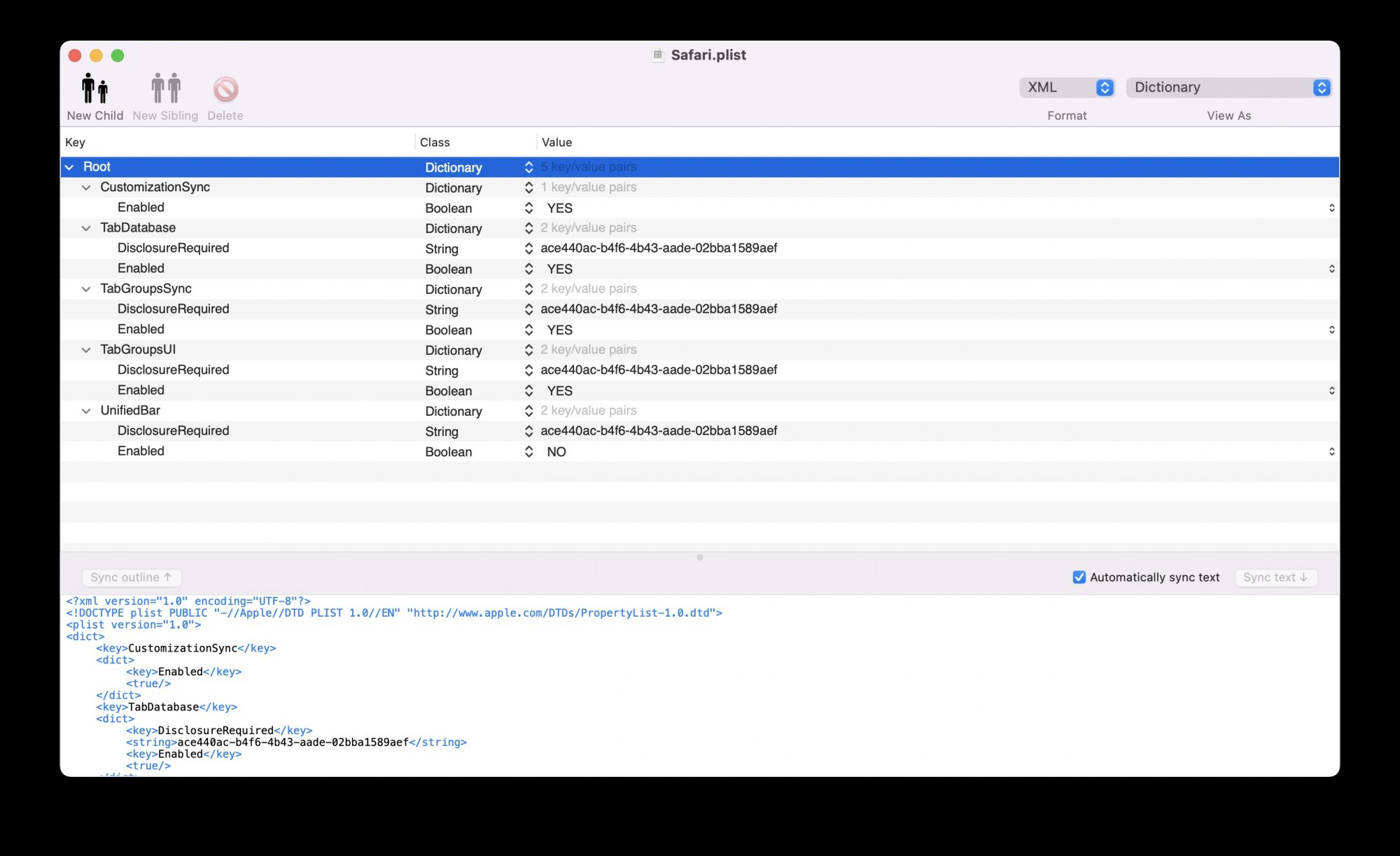Viewport: 1400px width, 856px height.
Task: Click the Safari.plist title document icon
Action: pyautogui.click(x=657, y=55)
